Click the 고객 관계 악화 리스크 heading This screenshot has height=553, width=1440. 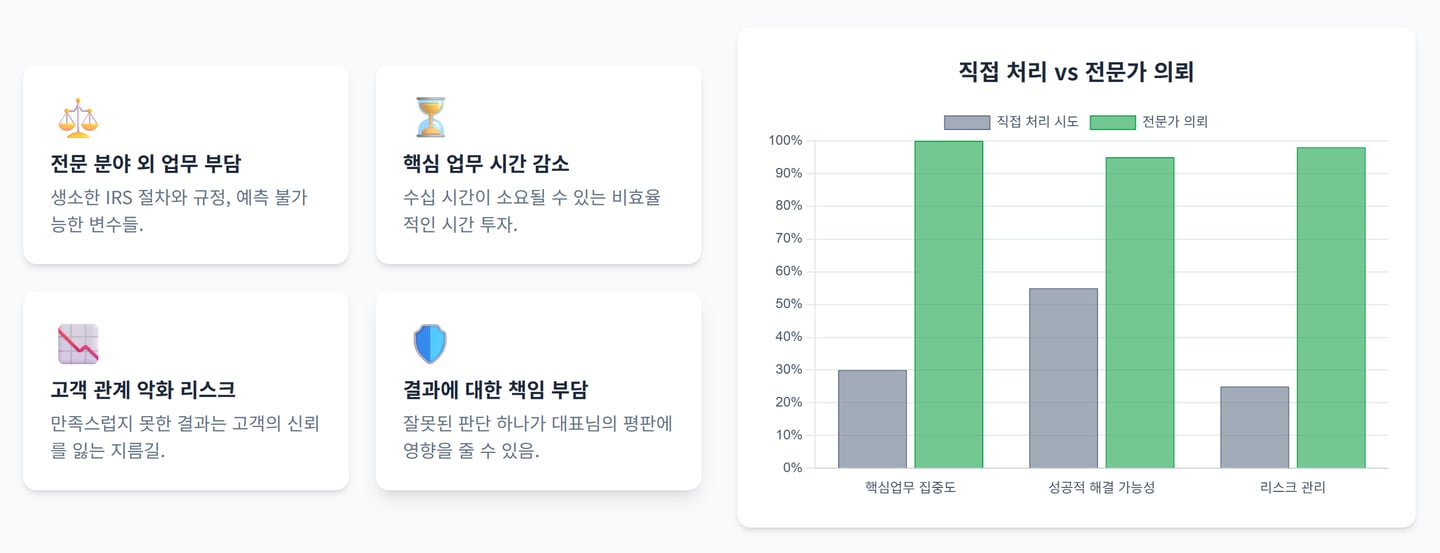[143, 390]
